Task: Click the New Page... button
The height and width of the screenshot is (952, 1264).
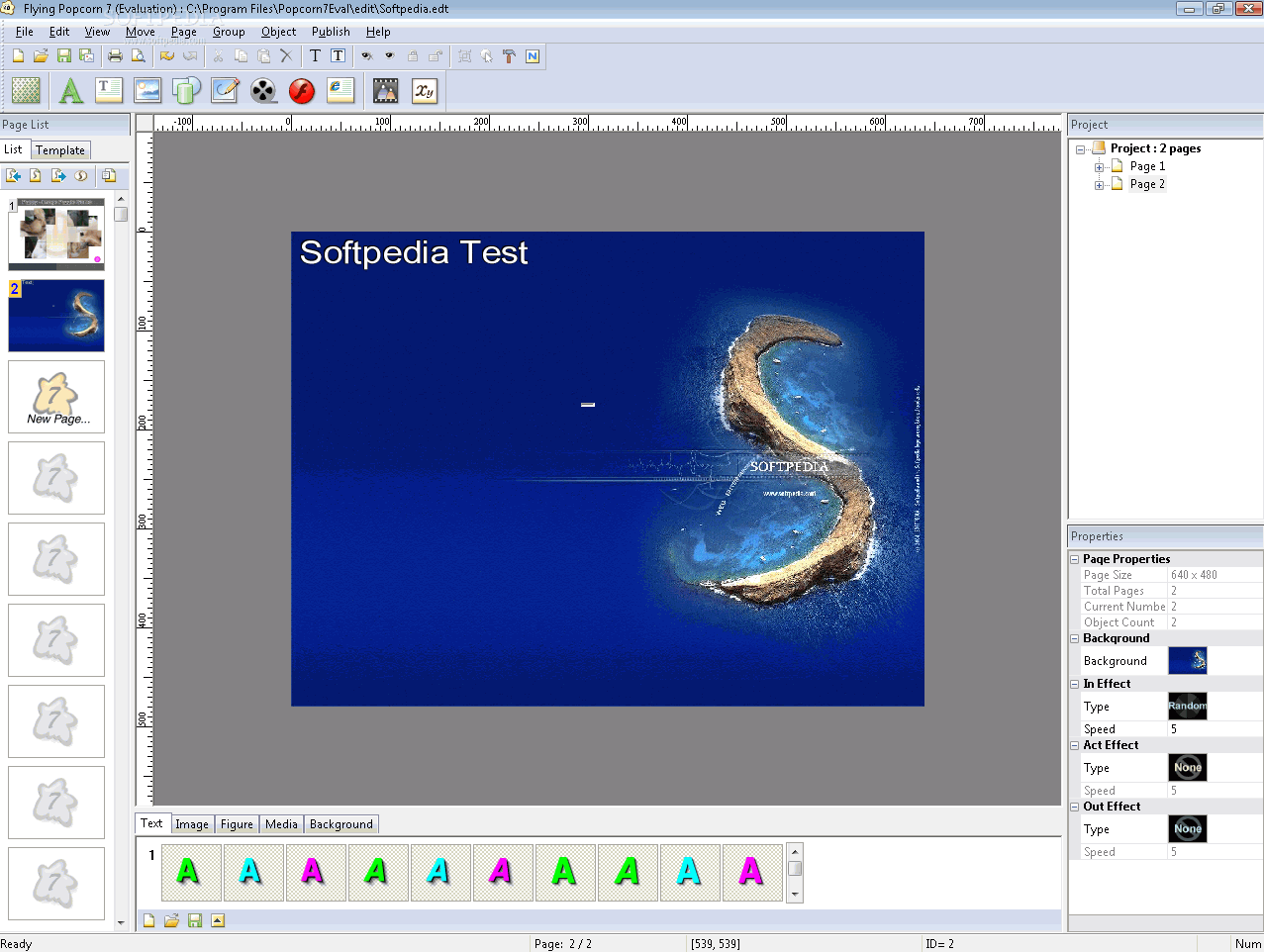Action: (56, 397)
